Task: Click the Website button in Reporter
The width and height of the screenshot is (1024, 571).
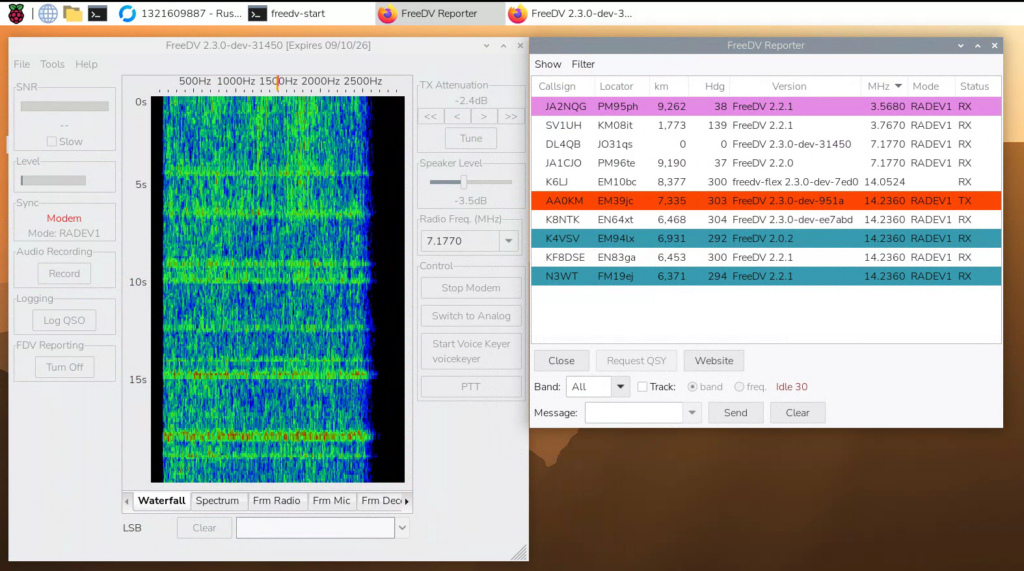Action: pyautogui.click(x=713, y=361)
